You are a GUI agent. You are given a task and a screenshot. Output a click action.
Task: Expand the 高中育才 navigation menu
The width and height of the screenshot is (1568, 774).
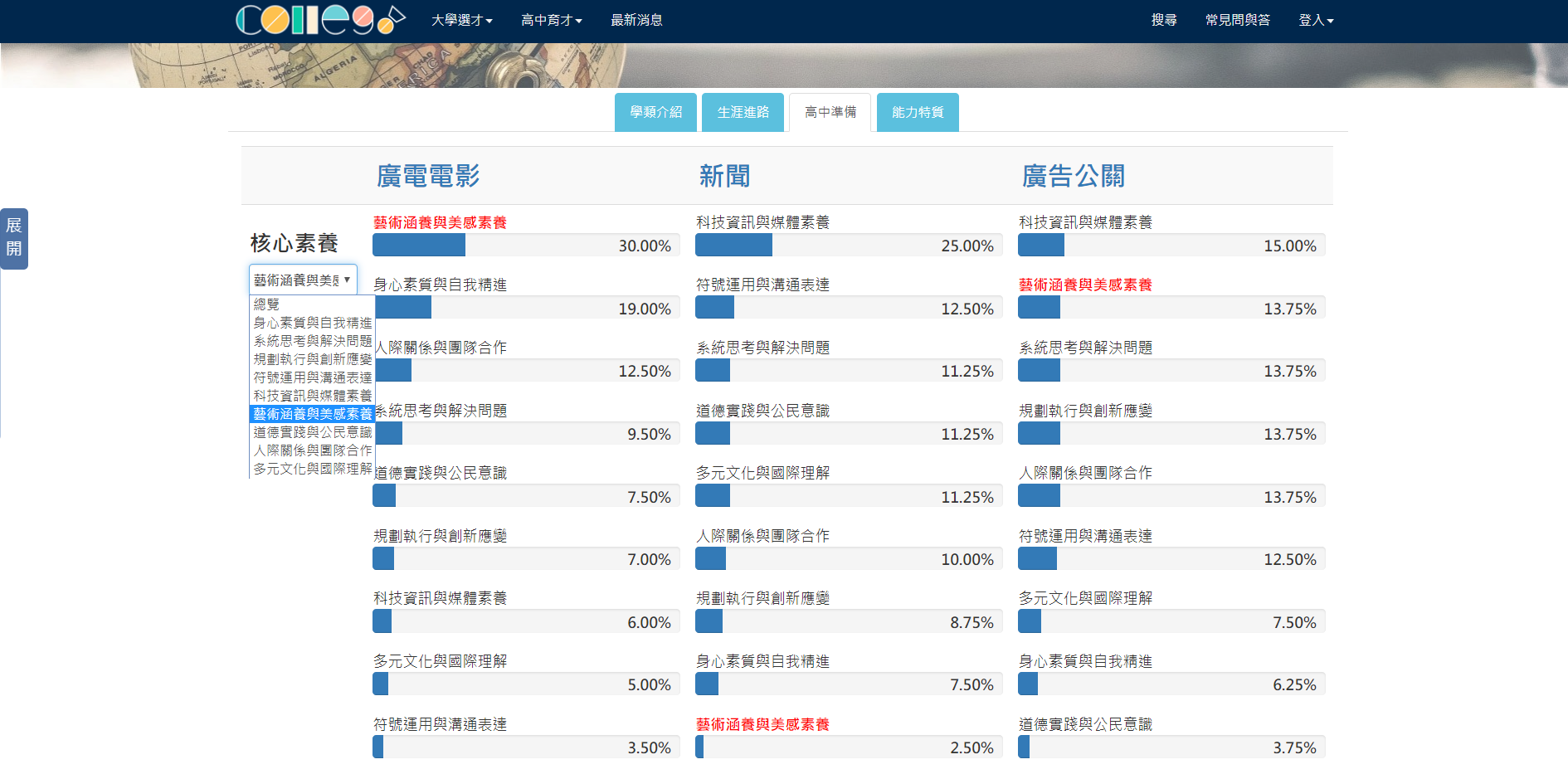tap(551, 20)
